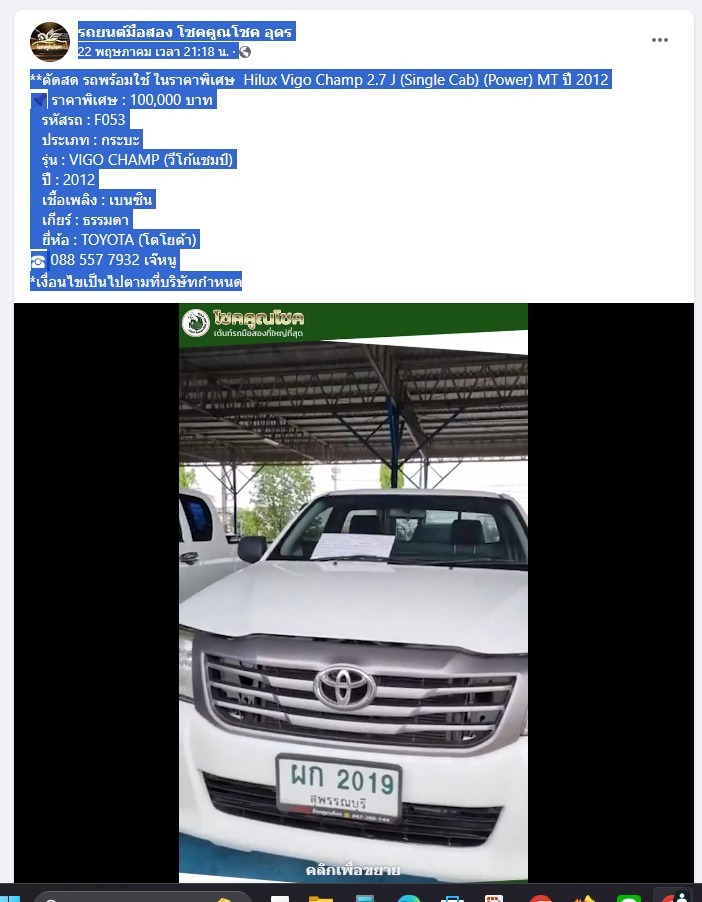Click the post timestamp 22 พฤษภาคม 21:18 น.
The image size is (702, 902).
pyautogui.click(x=154, y=52)
